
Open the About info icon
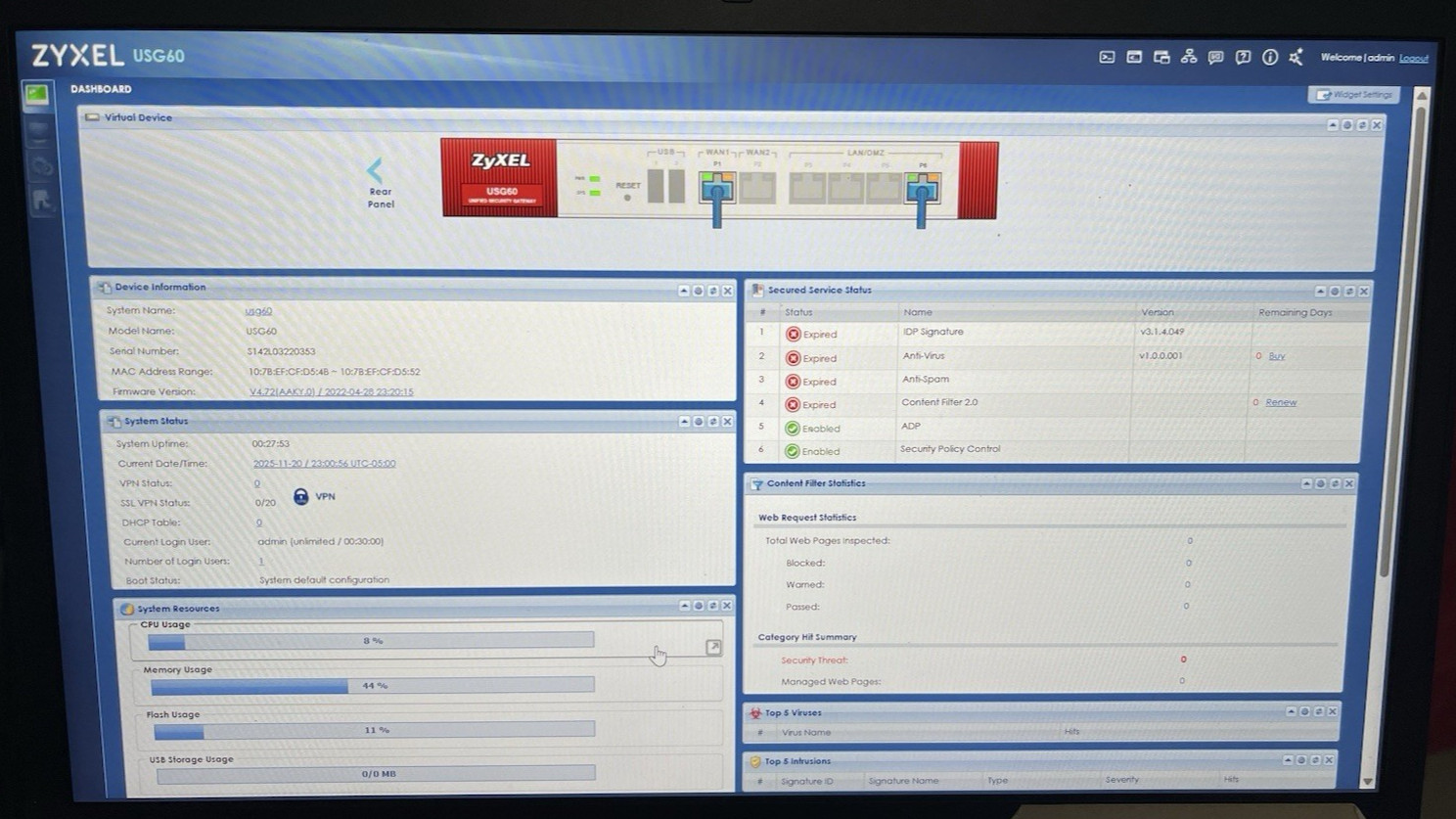pyautogui.click(x=1270, y=57)
